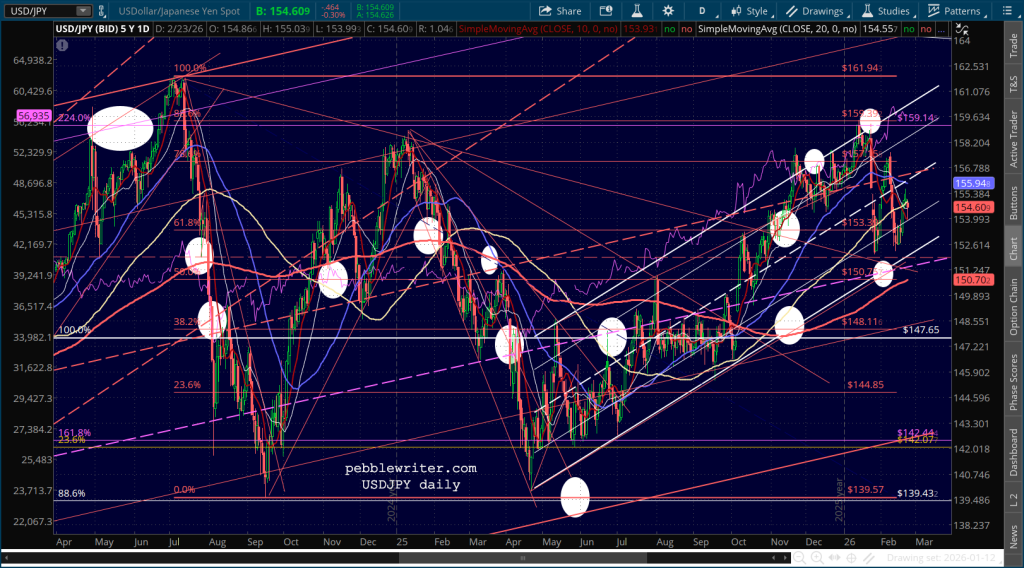Screen dimensions: 1024x568
Task: Open the Dashboard sidebar tab
Action: coord(1014,452)
